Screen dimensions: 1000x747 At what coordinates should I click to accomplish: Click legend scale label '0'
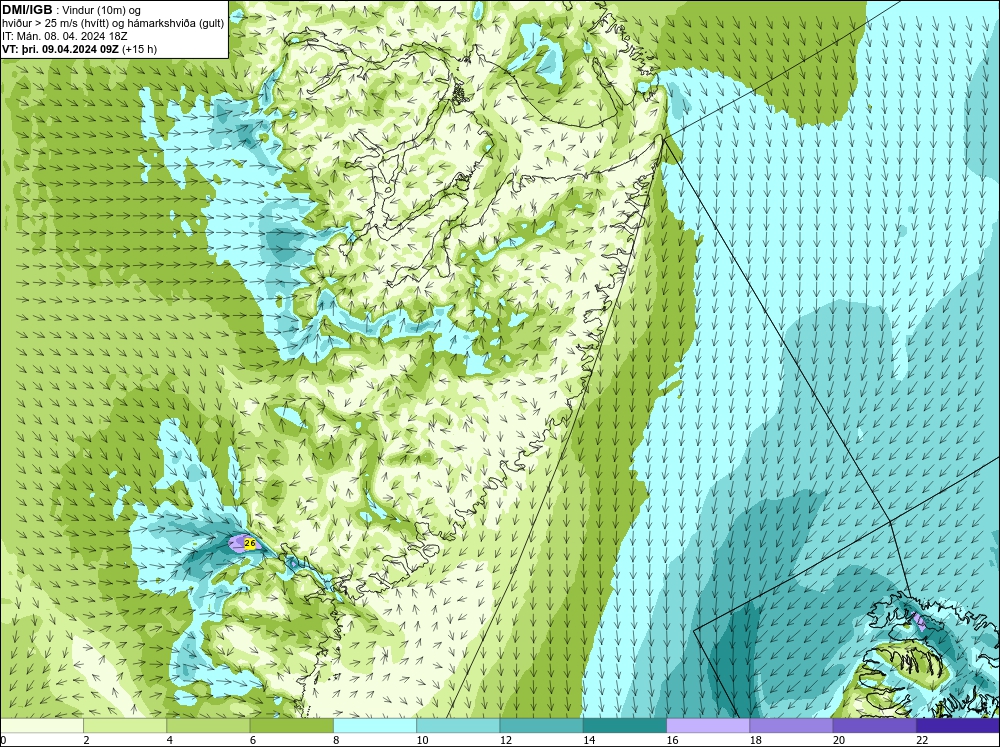click(x=3, y=740)
